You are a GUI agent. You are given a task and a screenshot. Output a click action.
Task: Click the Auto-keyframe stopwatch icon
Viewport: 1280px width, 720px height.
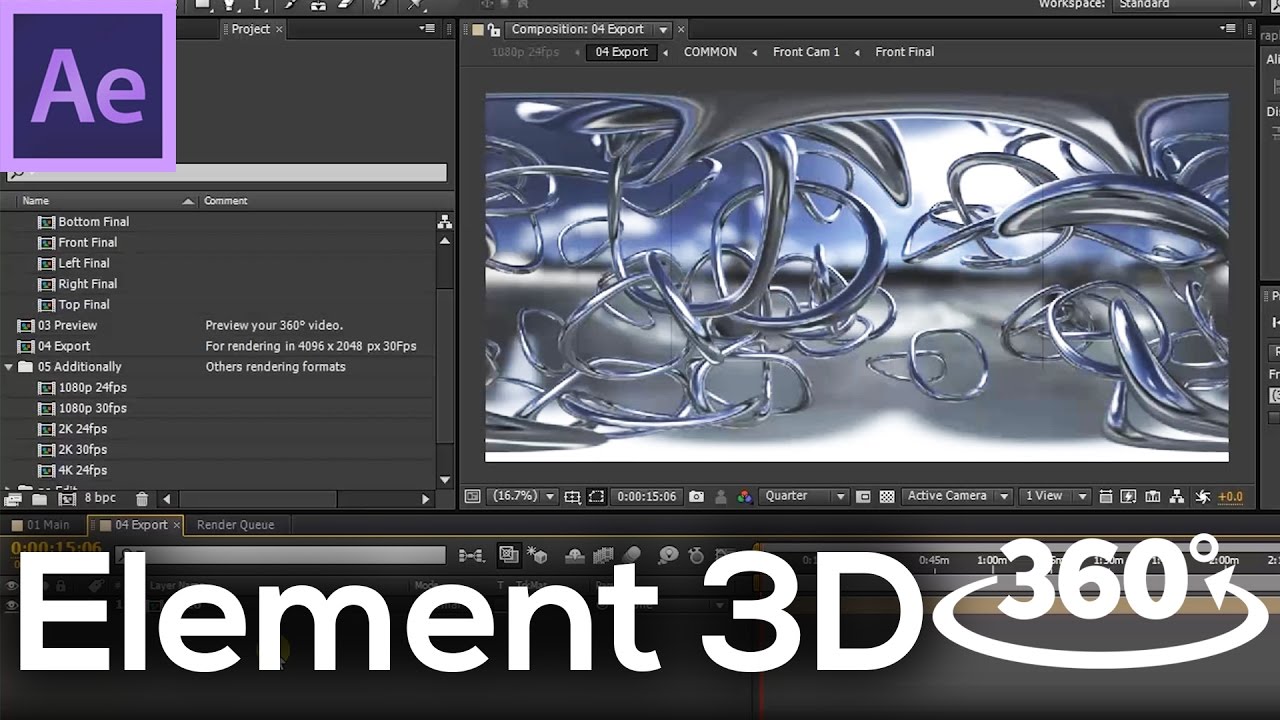point(697,555)
